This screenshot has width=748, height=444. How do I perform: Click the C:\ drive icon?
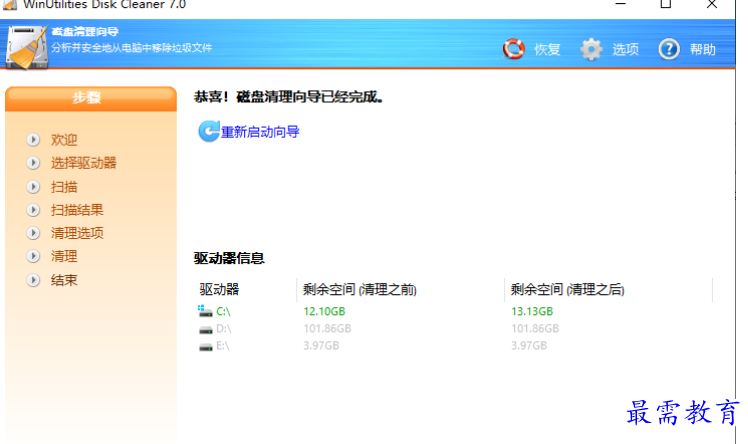click(x=205, y=311)
